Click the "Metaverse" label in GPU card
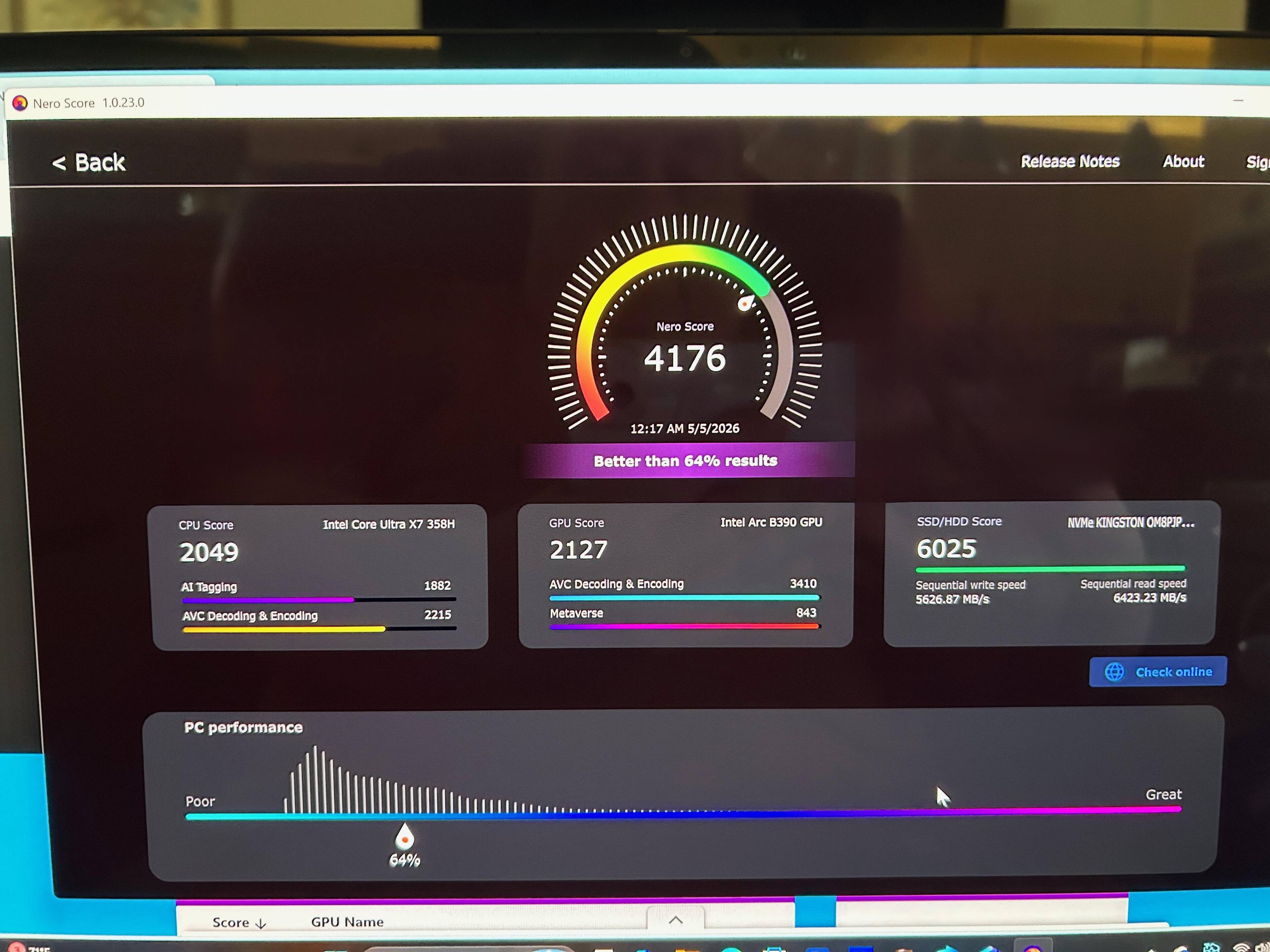This screenshot has width=1270, height=952. [x=576, y=613]
